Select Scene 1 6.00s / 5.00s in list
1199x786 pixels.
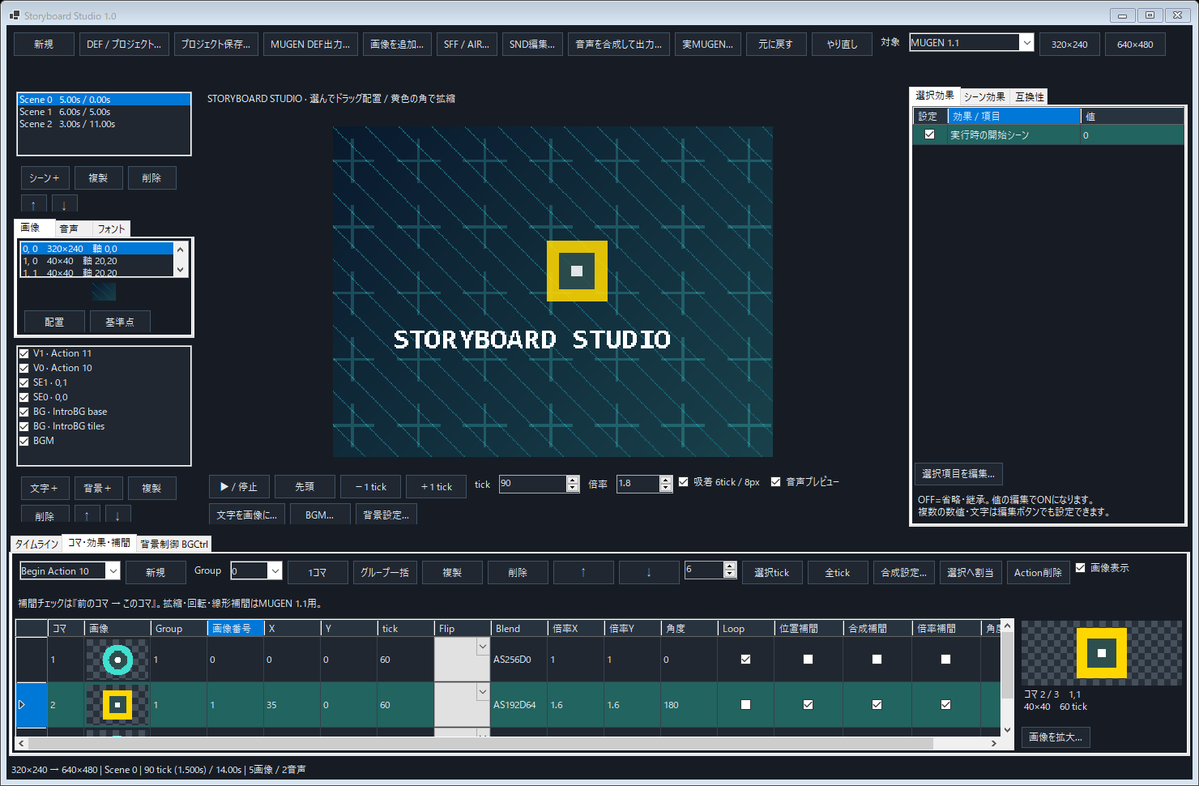(104, 112)
